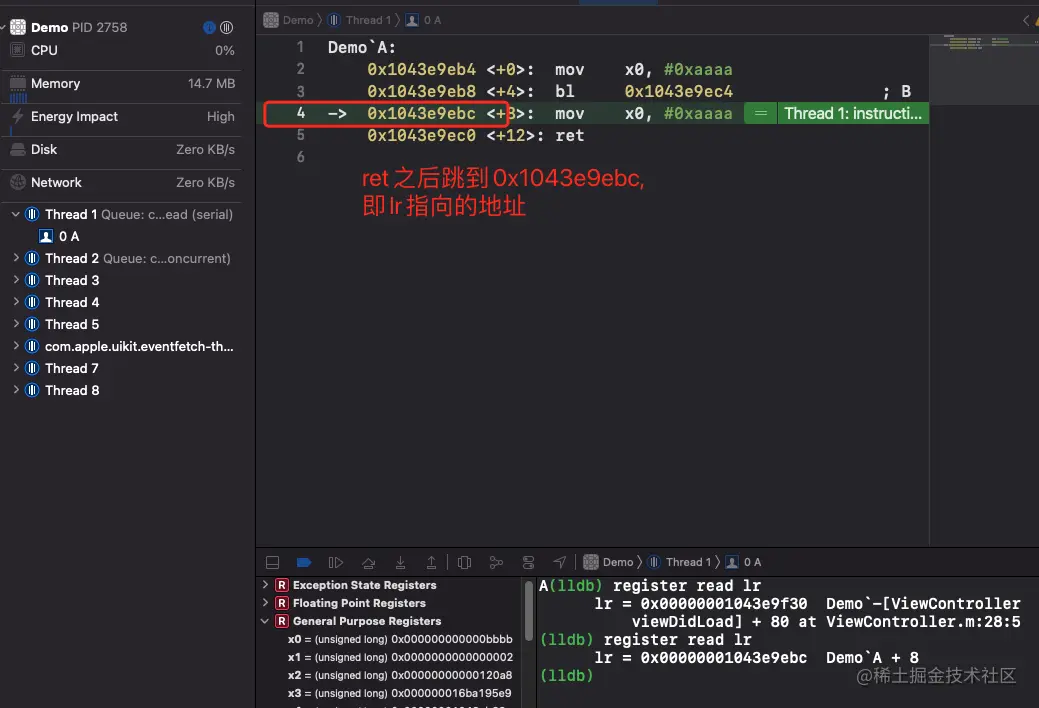Select register x3 value row
1039x708 pixels.
pyautogui.click(x=400, y=693)
